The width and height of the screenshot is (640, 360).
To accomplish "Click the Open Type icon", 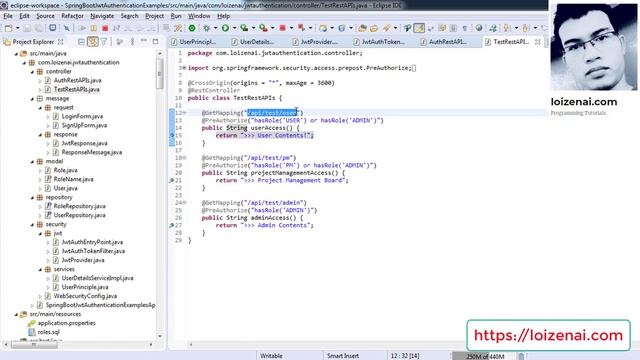I will point(362,28).
